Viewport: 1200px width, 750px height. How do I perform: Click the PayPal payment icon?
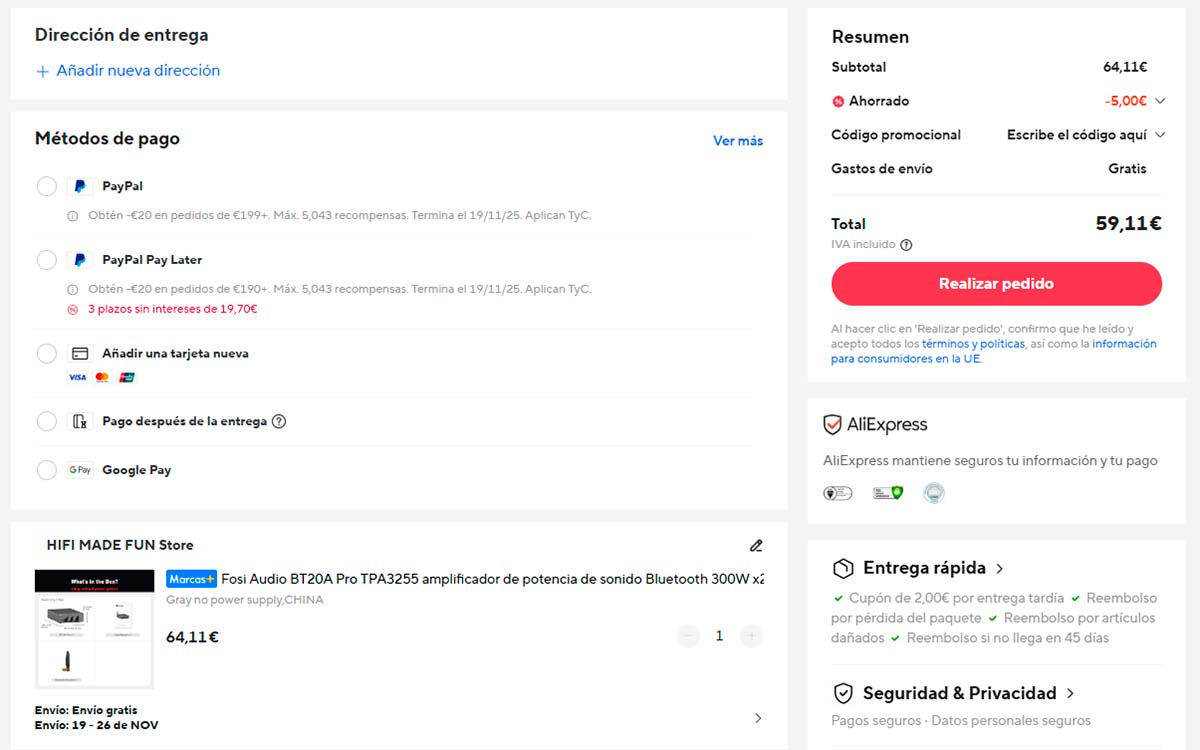click(x=80, y=186)
